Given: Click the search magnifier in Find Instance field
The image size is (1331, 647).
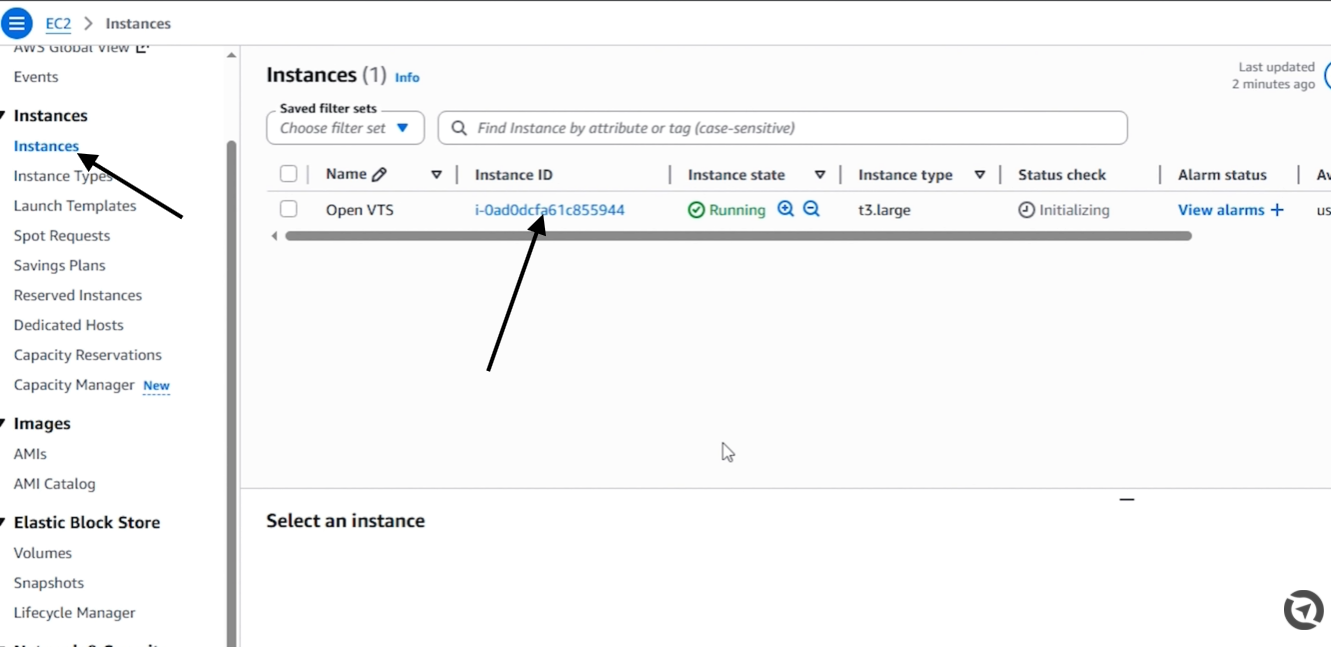Looking at the screenshot, I should tap(459, 128).
